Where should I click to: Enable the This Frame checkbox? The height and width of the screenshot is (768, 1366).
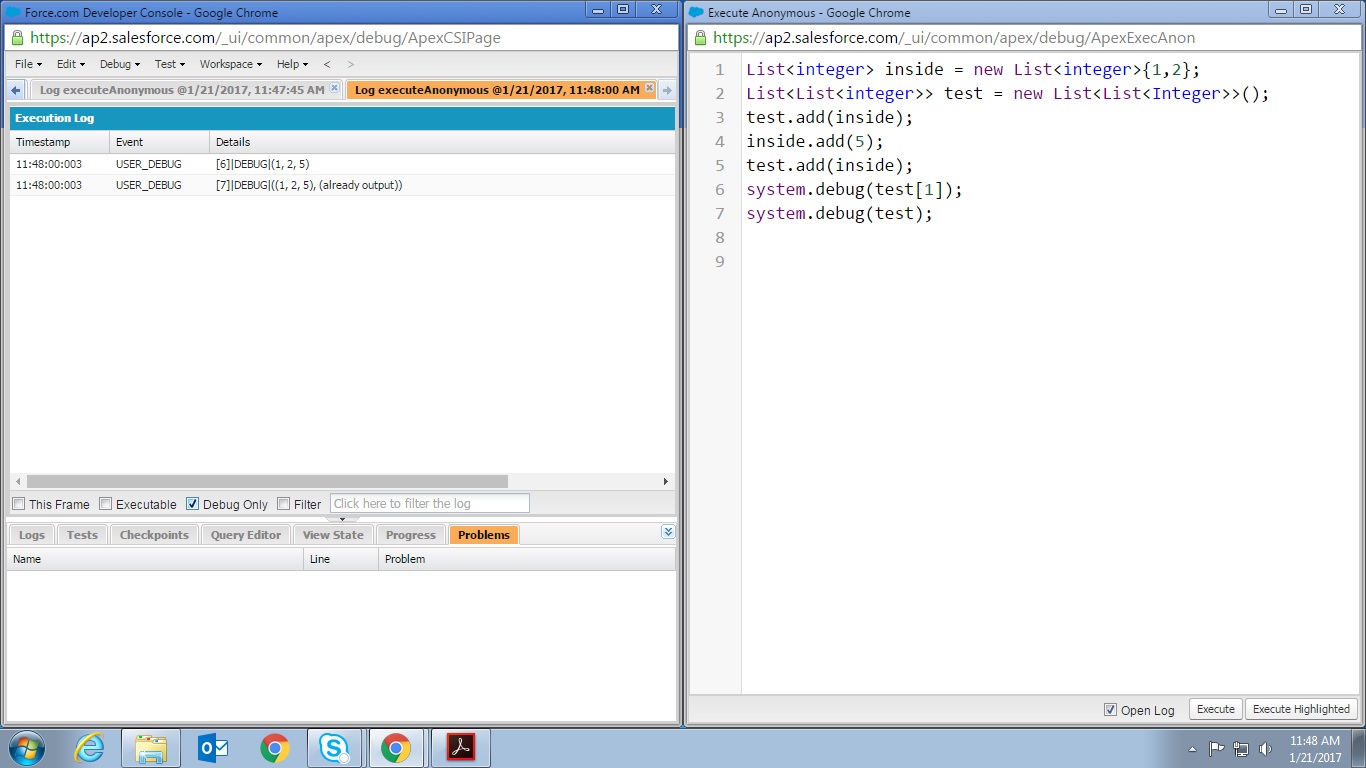click(19, 504)
